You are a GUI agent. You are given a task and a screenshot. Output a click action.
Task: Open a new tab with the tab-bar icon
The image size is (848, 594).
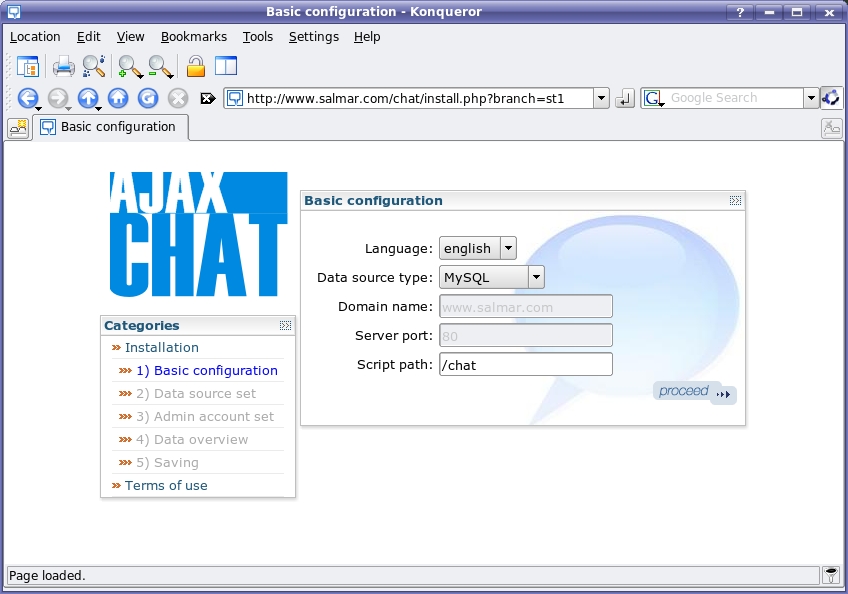click(18, 128)
